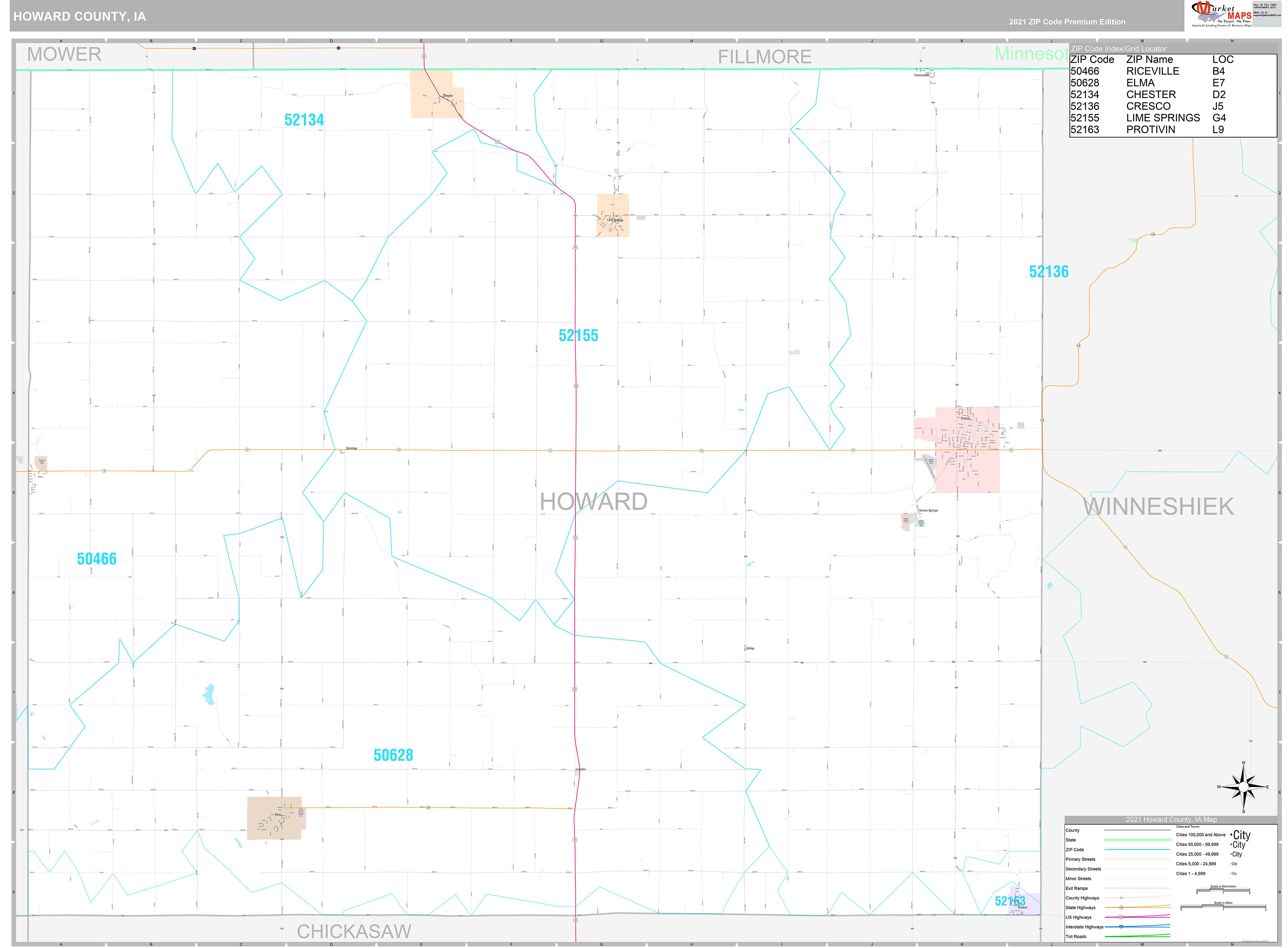
Task: Click the Interstate Highways shield in legend
Action: click(1121, 927)
